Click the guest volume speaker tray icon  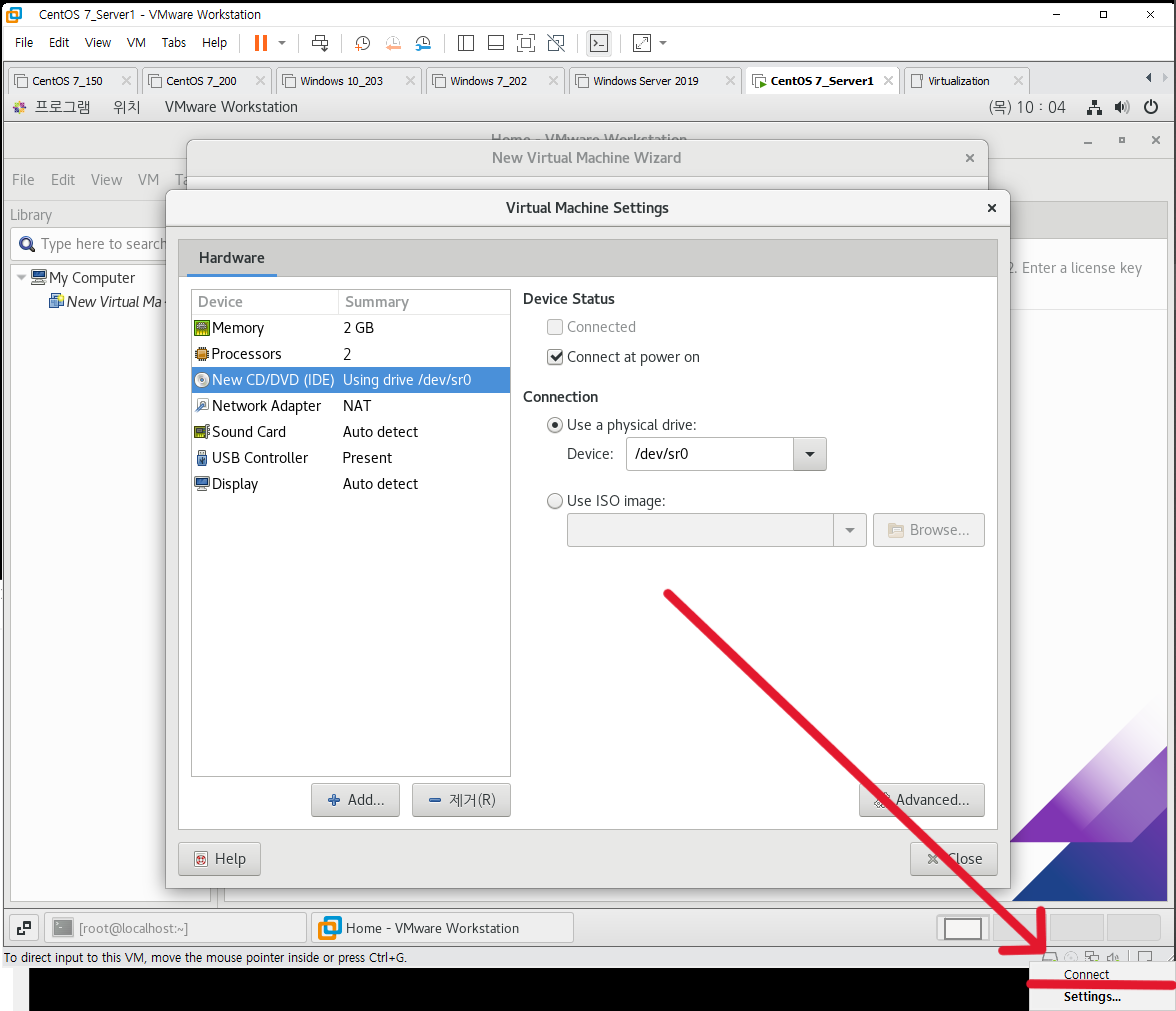tap(1122, 107)
